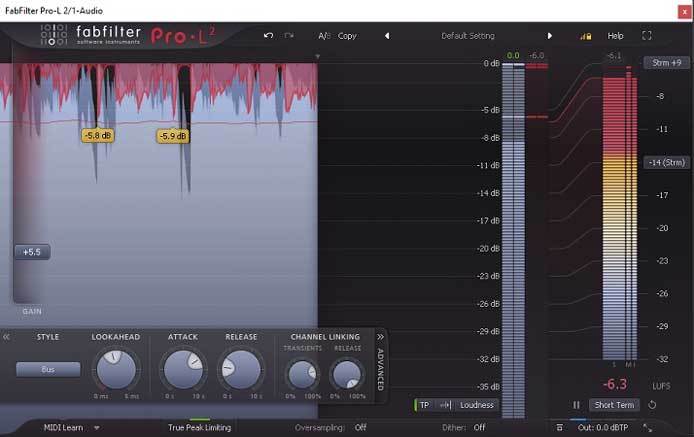Go to the next preset arrow
This screenshot has height=437, width=694.
tap(549, 36)
